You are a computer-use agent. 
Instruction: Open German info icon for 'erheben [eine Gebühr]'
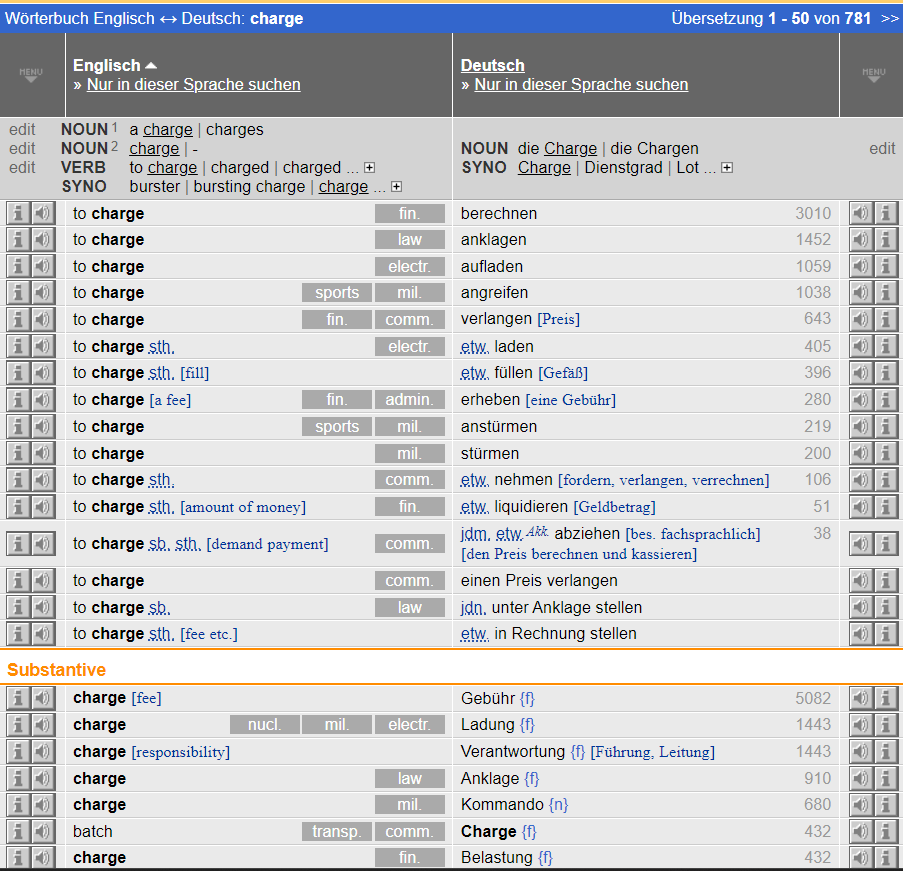[886, 400]
